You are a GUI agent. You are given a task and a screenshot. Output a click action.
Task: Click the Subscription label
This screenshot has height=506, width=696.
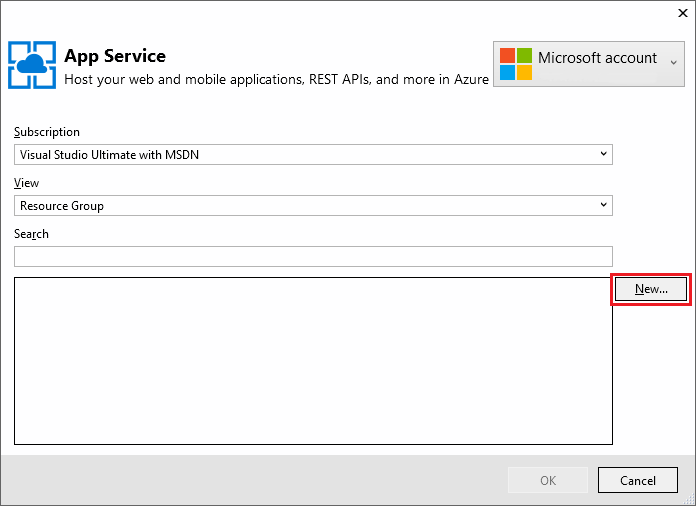coord(47,132)
